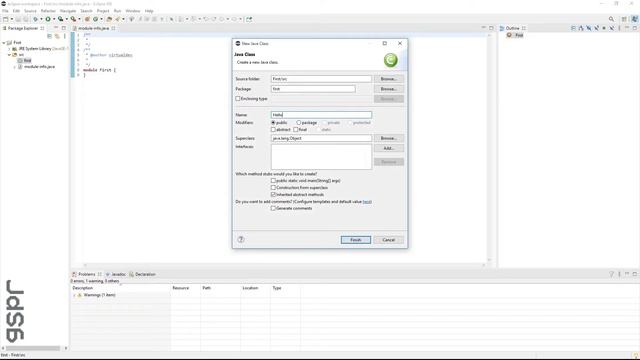Open the Debug button dropdown arrow
Viewport: 640px width, 360px height.
[41, 19]
